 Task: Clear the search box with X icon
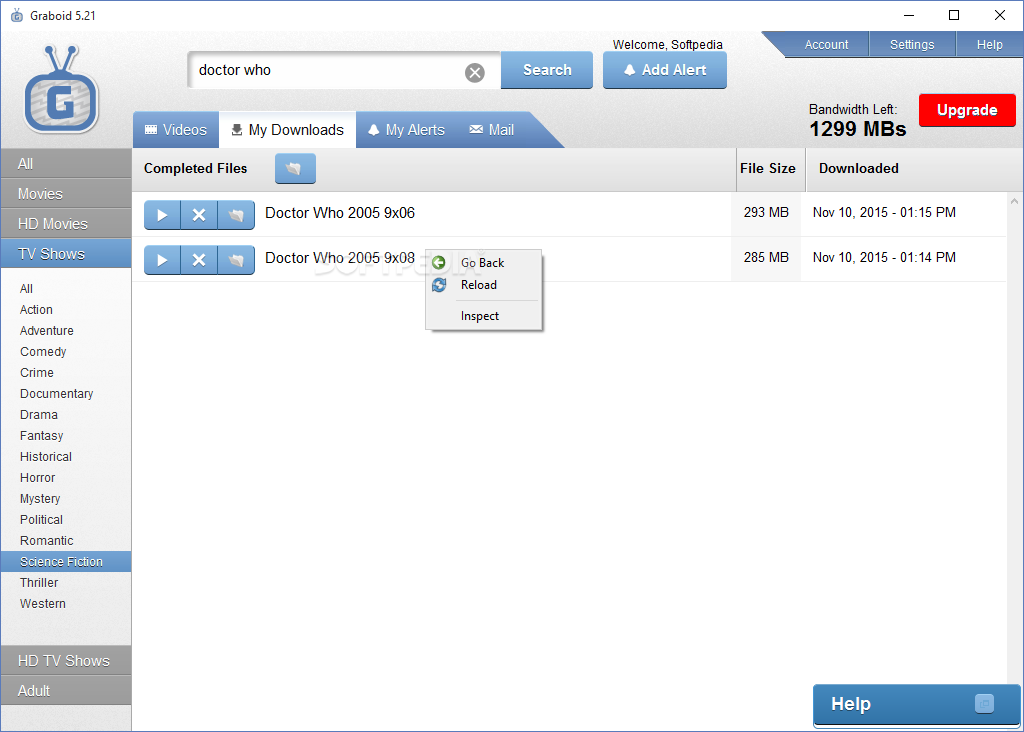pyautogui.click(x=475, y=72)
